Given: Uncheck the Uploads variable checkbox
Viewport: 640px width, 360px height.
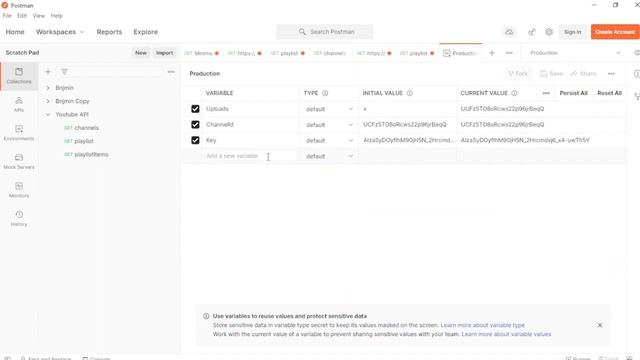Looking at the screenshot, I should click(195, 109).
